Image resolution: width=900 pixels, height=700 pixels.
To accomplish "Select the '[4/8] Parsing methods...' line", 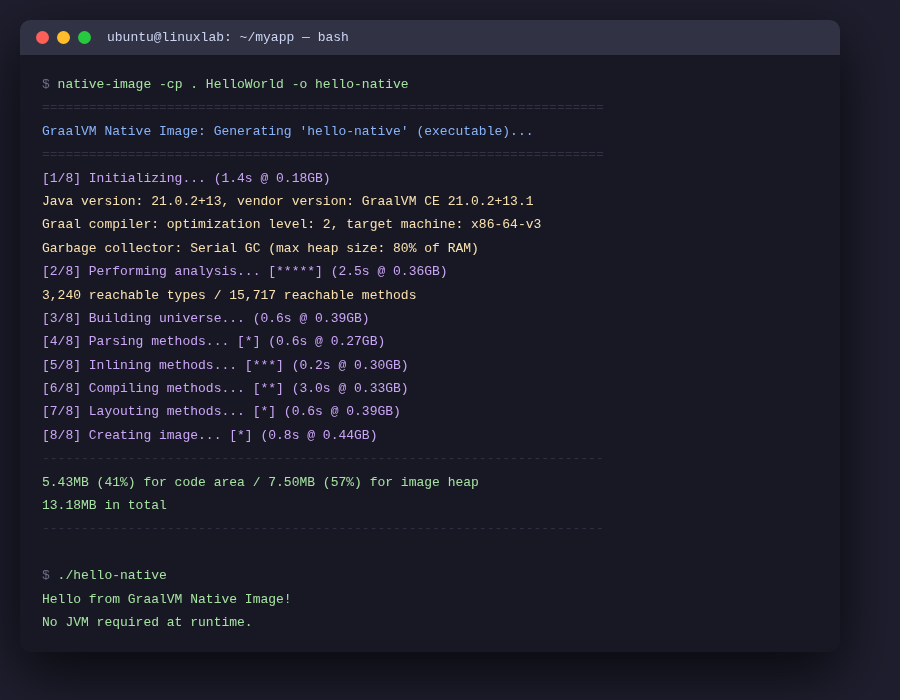I will point(214,341).
